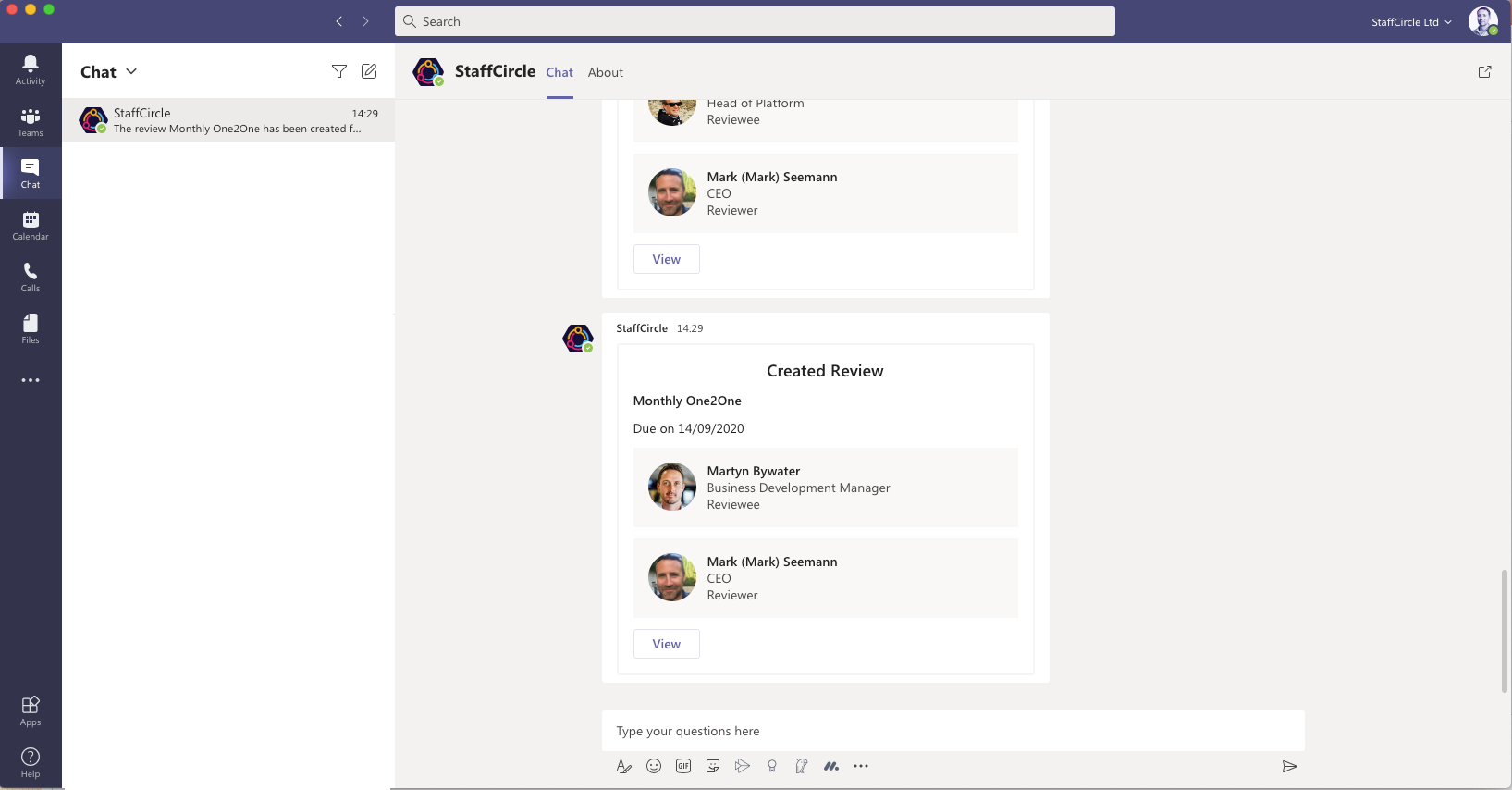Click 'Due on 14/09/2020' text
Image resolution: width=1512 pixels, height=790 pixels.
coord(689,428)
